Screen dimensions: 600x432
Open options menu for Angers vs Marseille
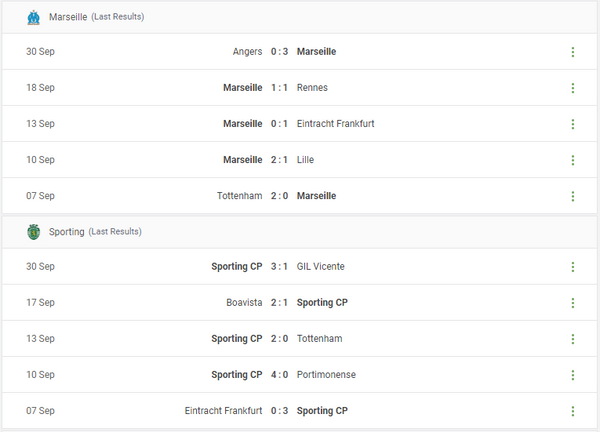pos(573,52)
